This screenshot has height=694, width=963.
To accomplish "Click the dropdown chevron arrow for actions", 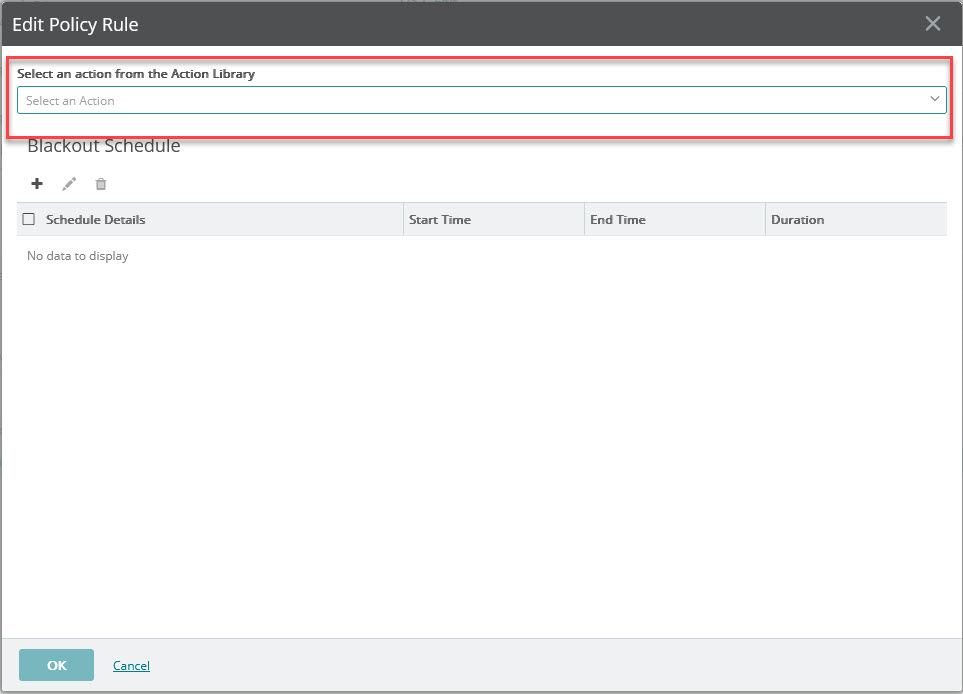I will pos(934,99).
